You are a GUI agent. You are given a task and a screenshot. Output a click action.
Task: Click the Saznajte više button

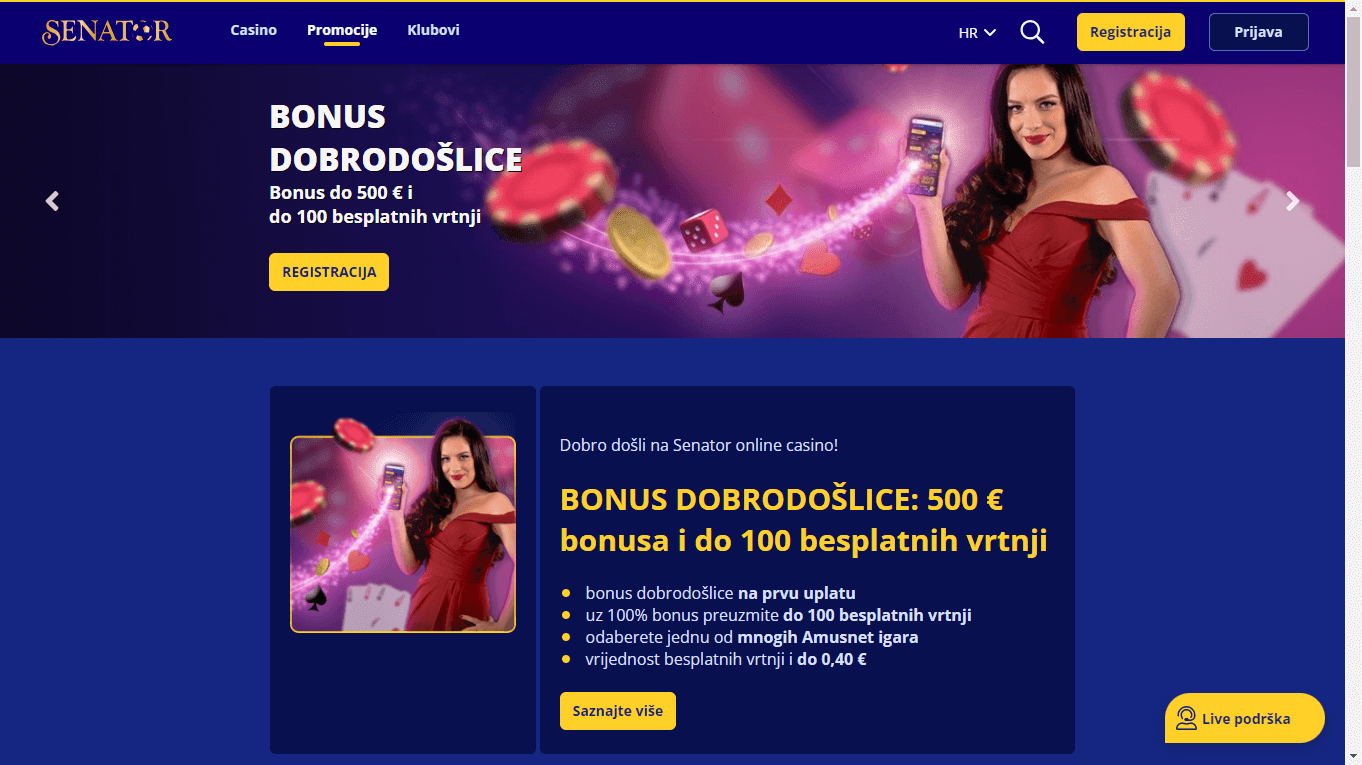click(618, 711)
